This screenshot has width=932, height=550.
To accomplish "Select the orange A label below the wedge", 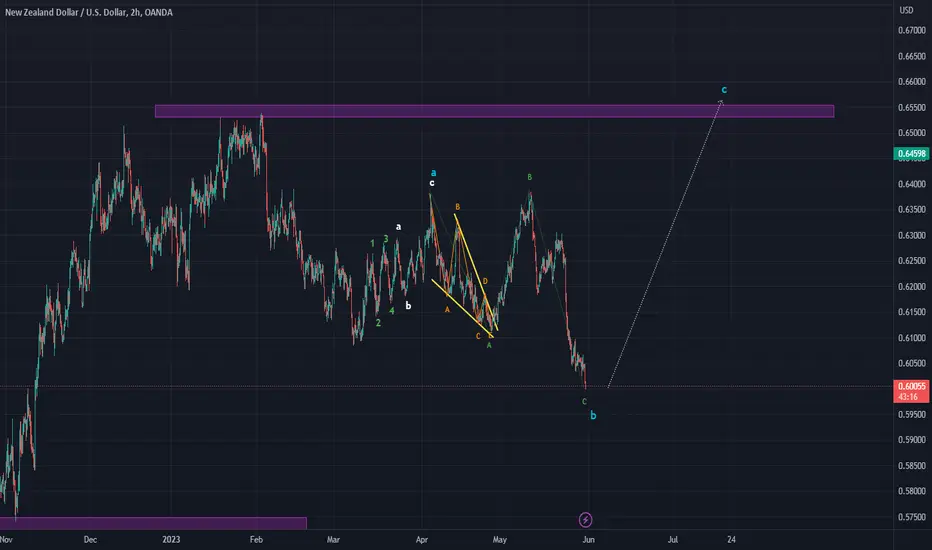I will (x=448, y=310).
